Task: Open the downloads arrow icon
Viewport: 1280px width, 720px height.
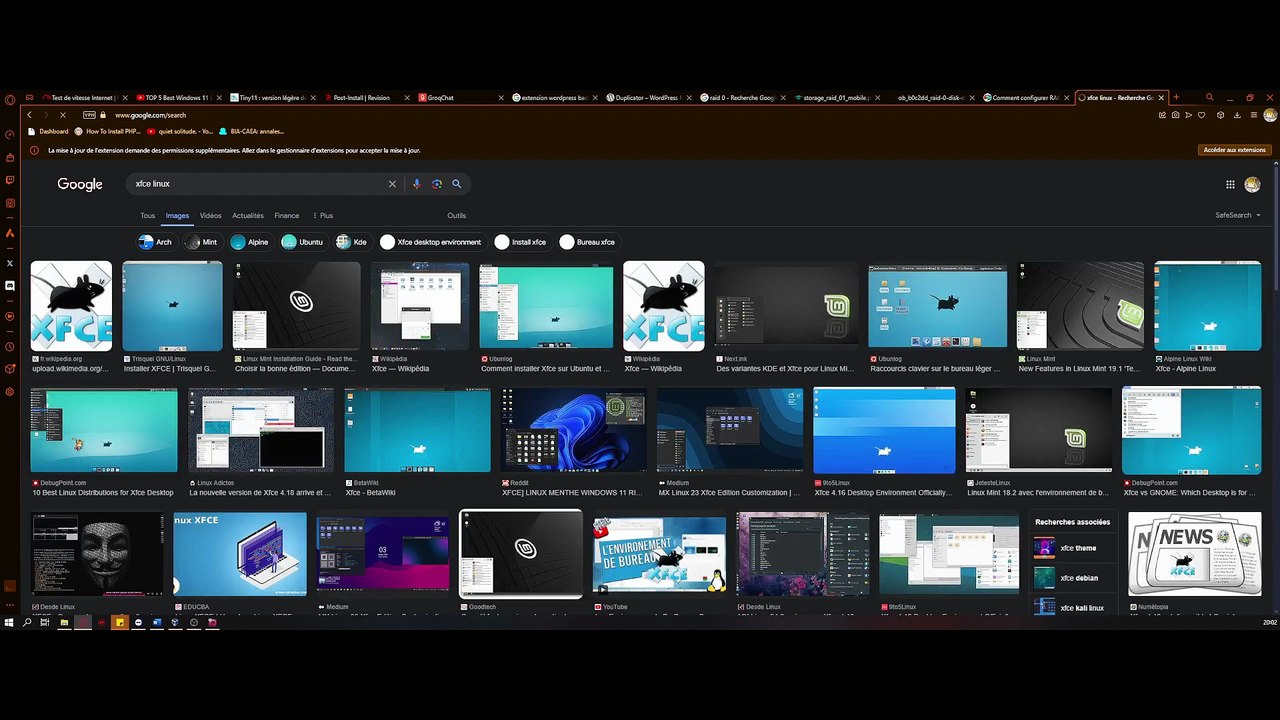Action: [1237, 115]
